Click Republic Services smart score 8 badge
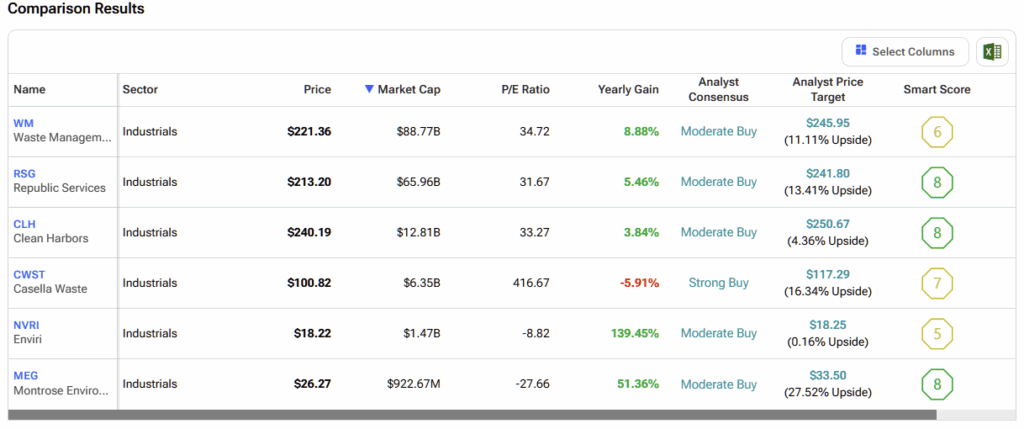 (x=937, y=182)
